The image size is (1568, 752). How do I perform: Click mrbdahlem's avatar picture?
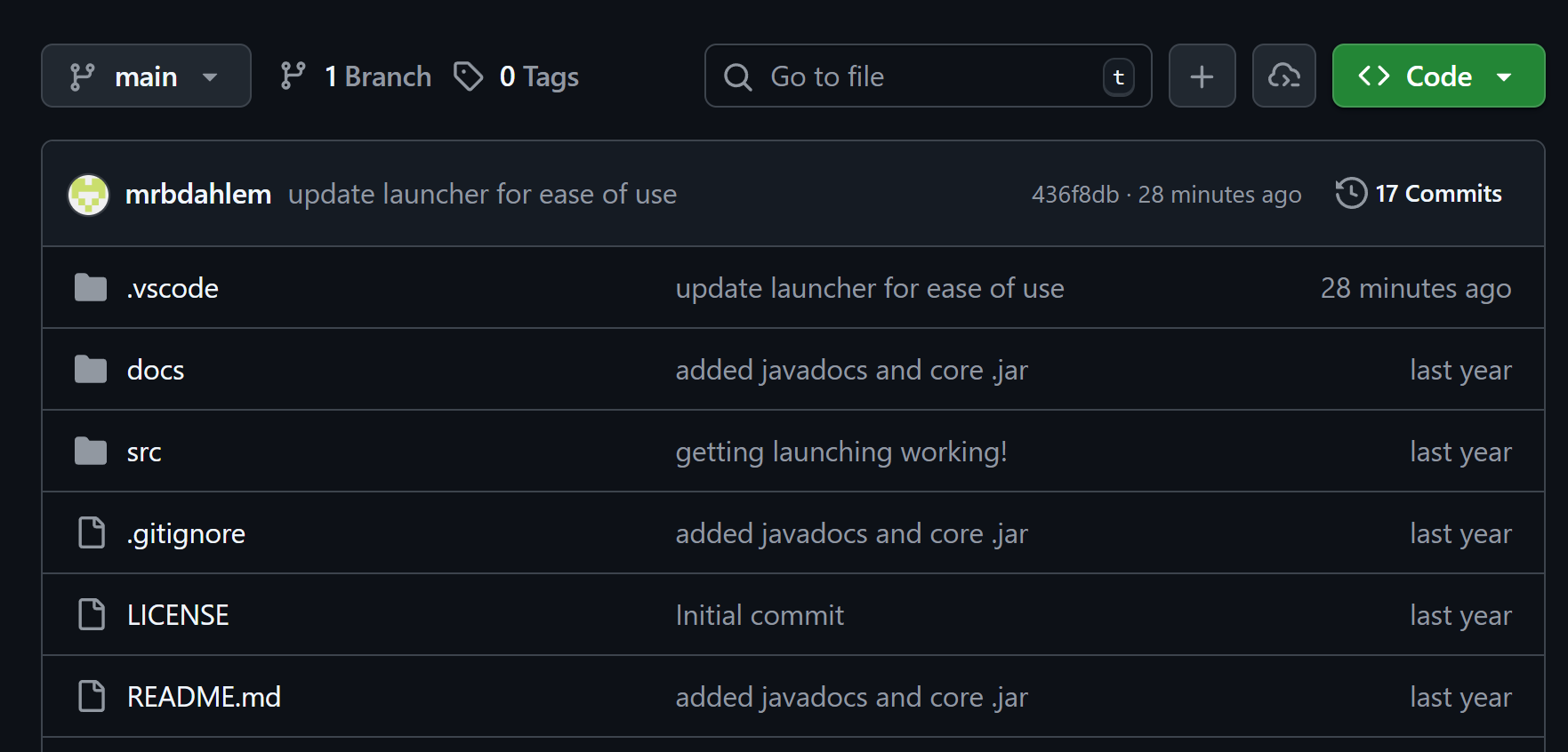(88, 194)
